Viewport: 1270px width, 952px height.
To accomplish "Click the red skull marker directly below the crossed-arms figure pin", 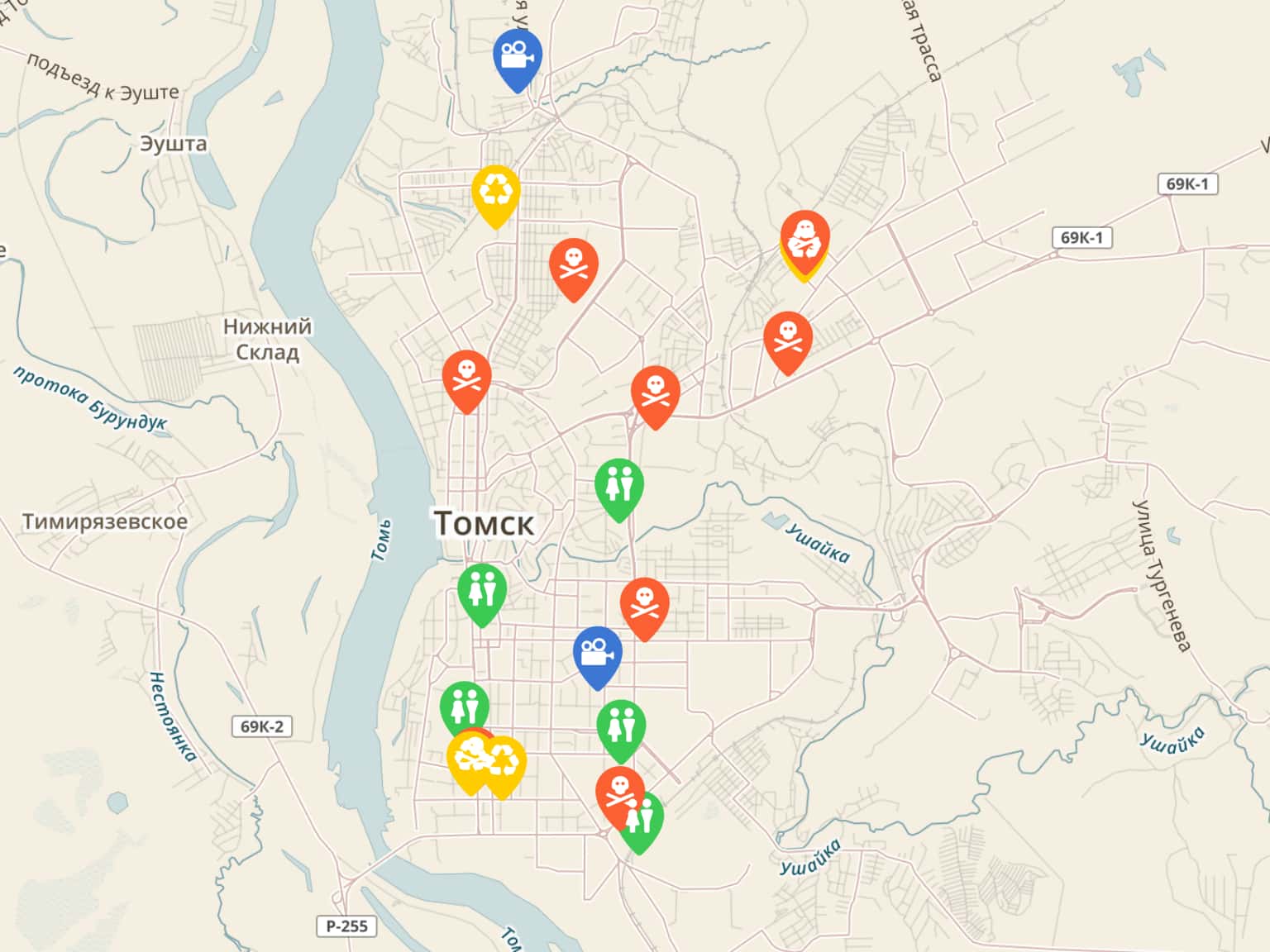I will (788, 339).
